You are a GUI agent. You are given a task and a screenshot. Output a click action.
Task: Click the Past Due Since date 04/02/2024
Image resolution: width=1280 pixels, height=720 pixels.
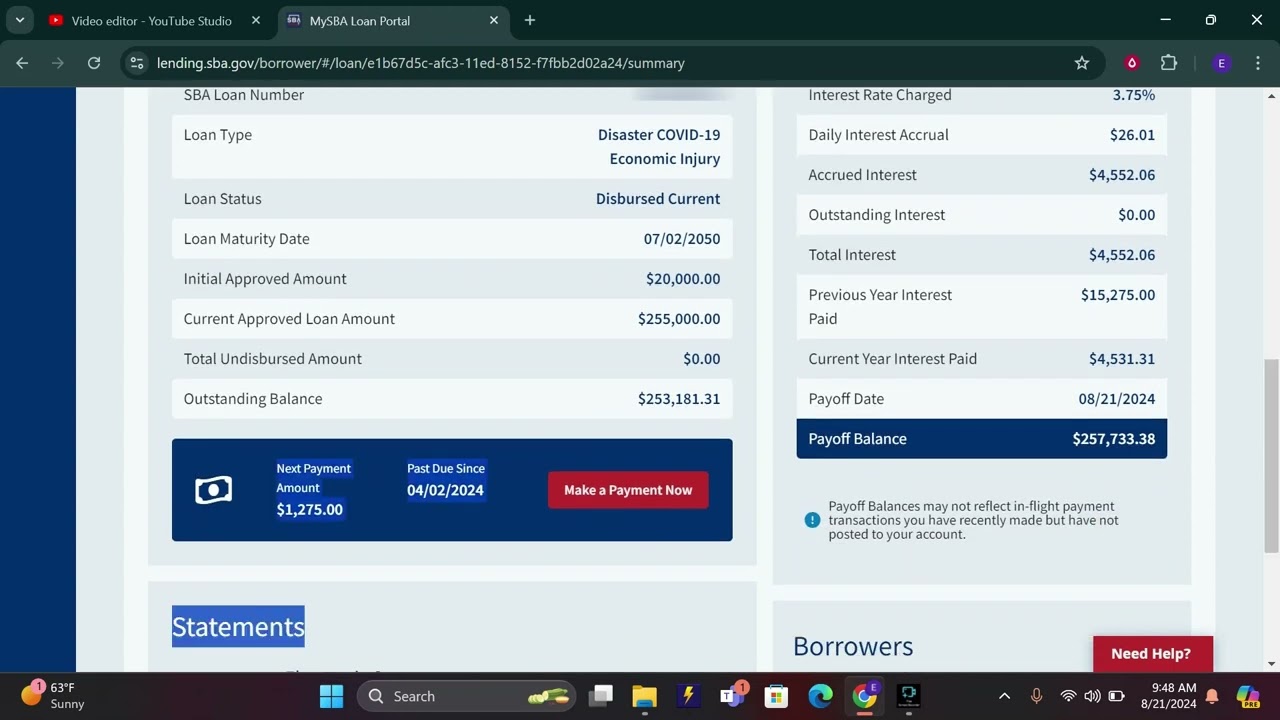(x=445, y=490)
